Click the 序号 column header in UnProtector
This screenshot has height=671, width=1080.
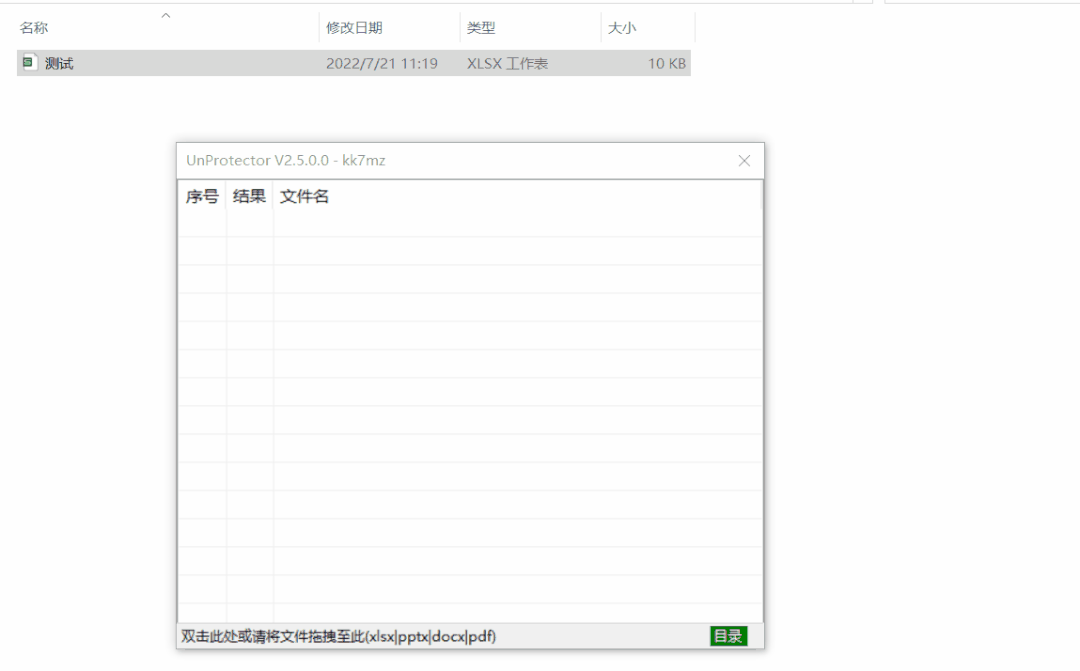[202, 197]
